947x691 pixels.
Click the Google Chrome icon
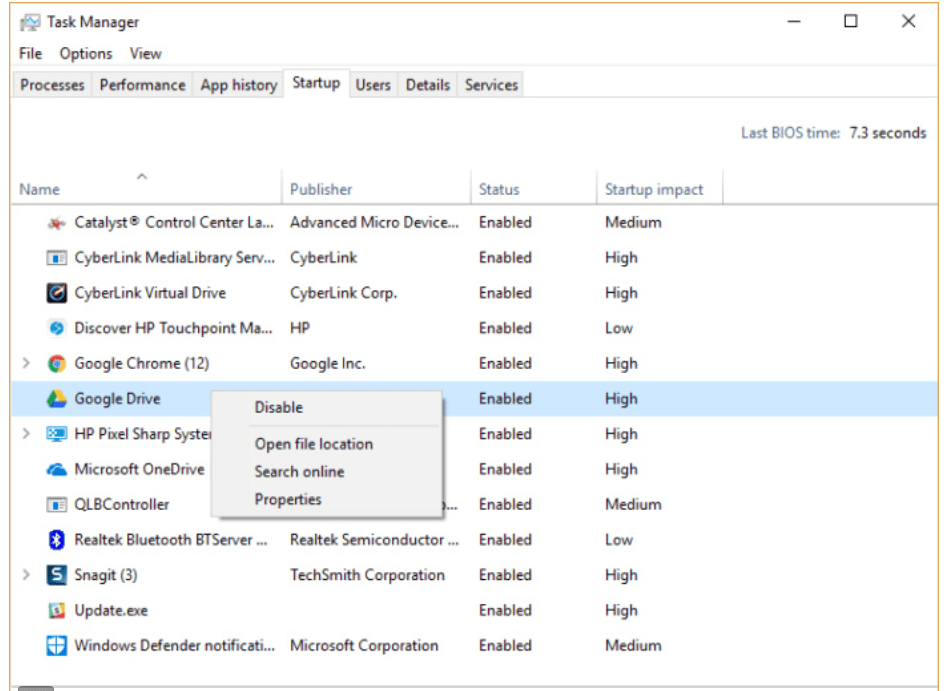pos(56,363)
